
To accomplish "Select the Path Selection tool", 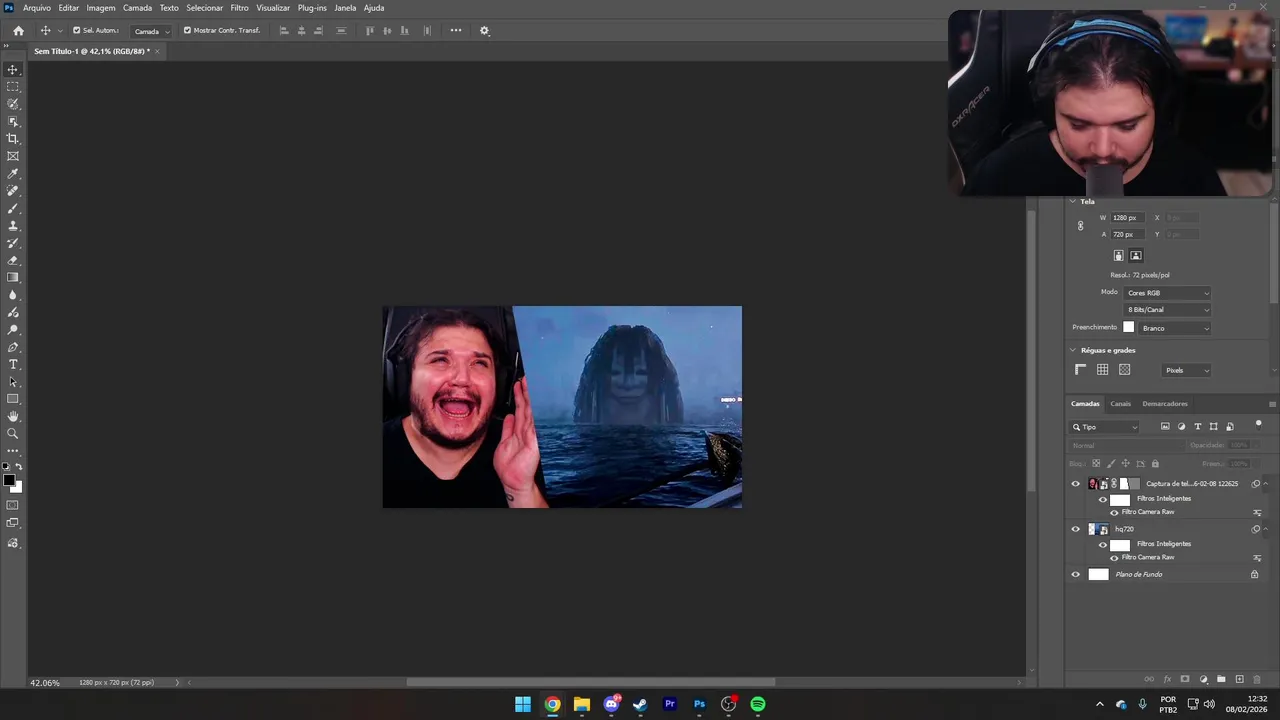I will (13, 382).
